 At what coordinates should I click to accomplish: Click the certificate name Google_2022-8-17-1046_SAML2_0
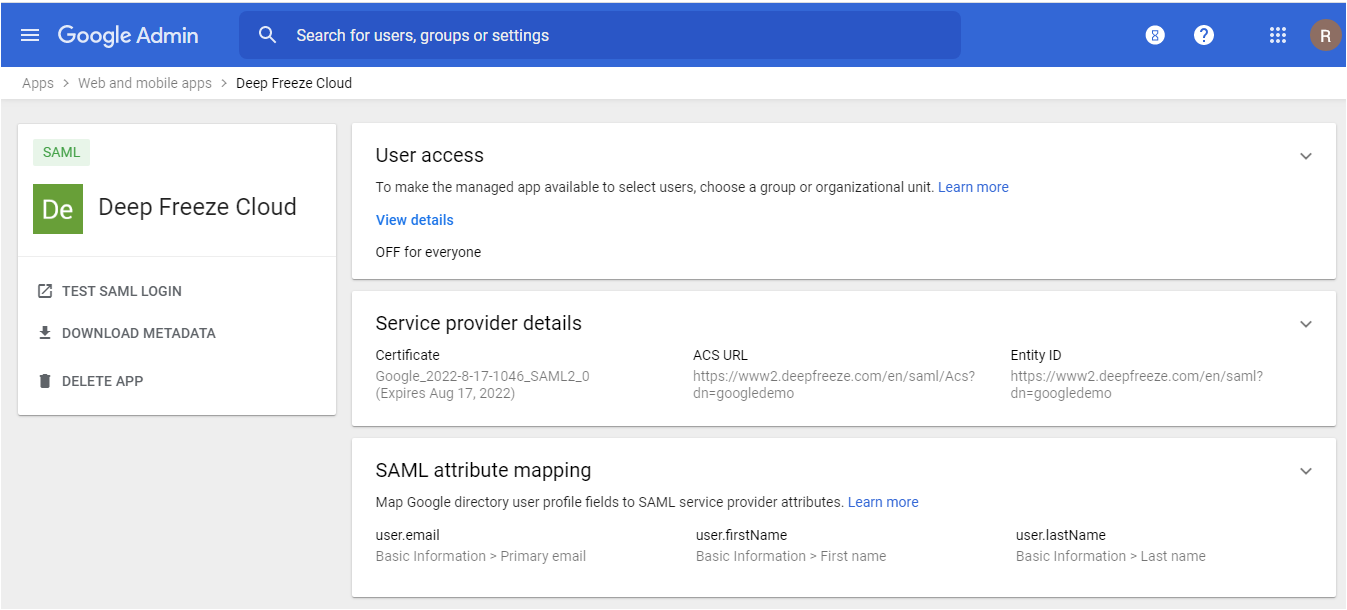coord(483,376)
